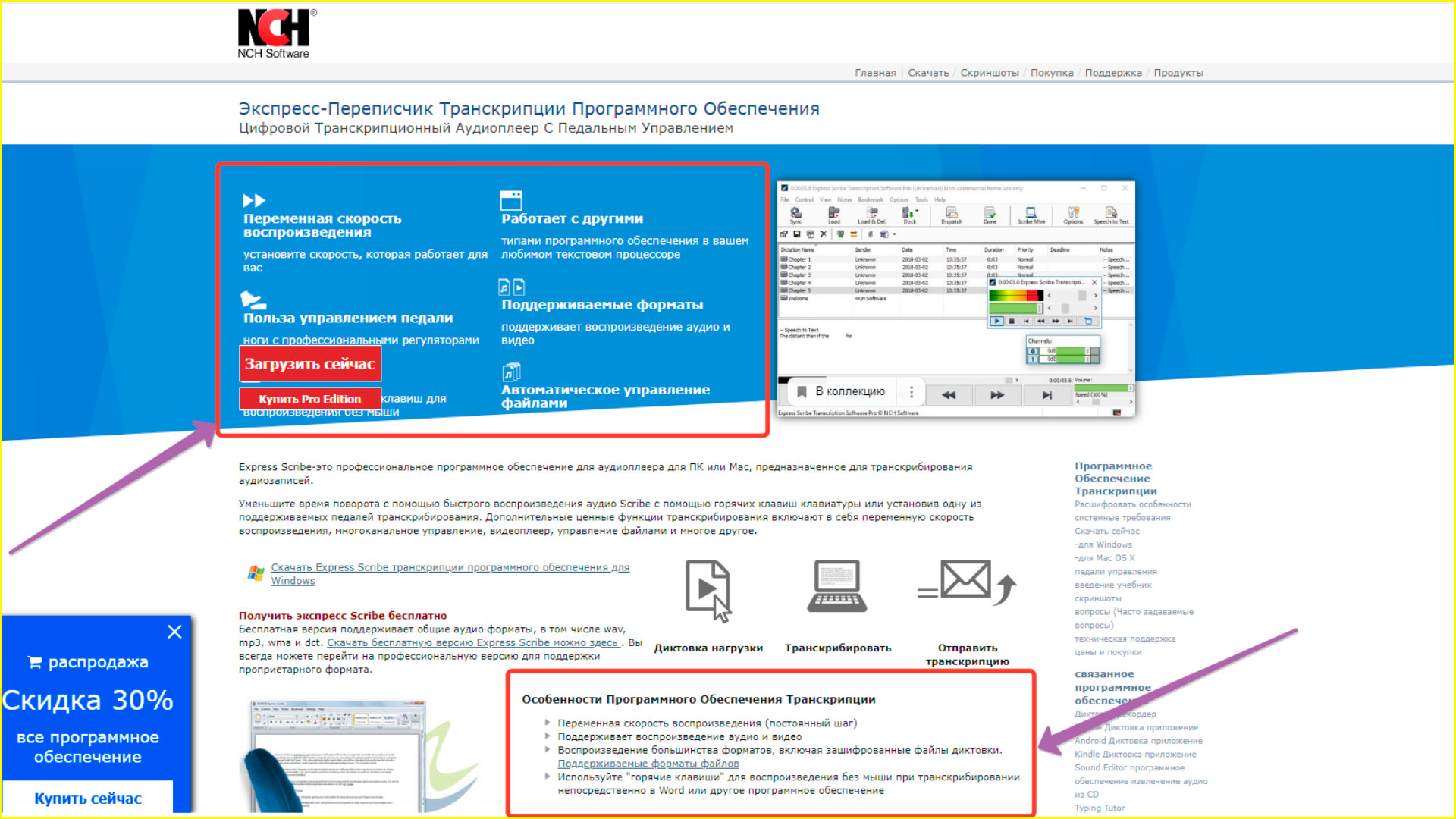Open the цены и покупки sidebar link
The image size is (1456, 819).
click(x=1108, y=652)
